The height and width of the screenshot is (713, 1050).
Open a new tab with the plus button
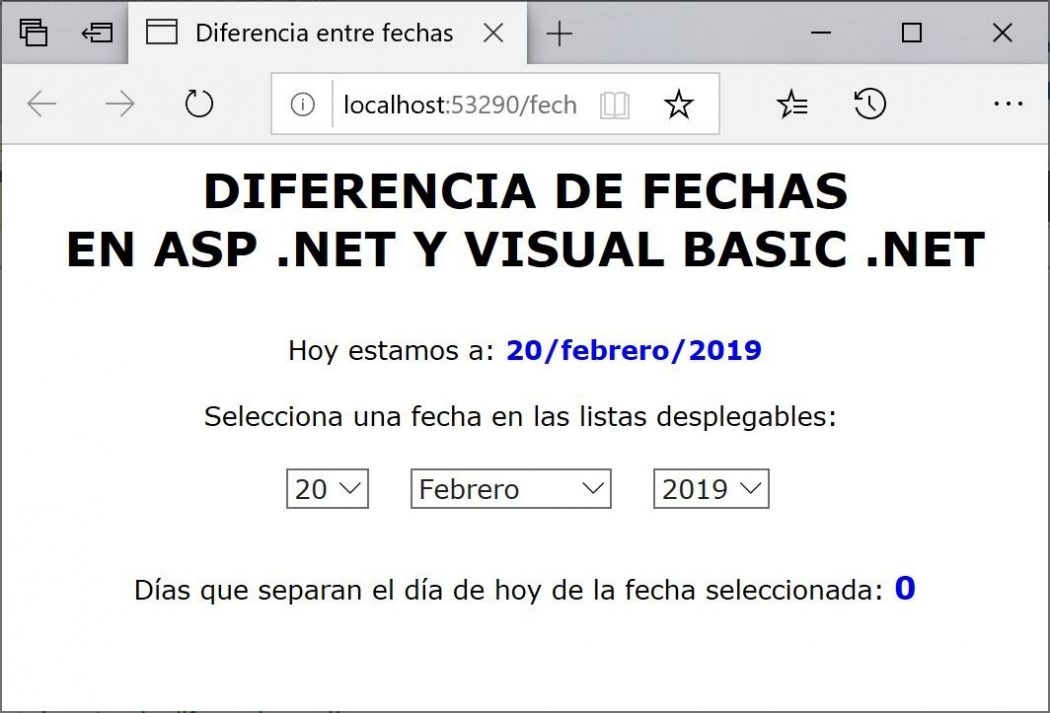coord(558,32)
